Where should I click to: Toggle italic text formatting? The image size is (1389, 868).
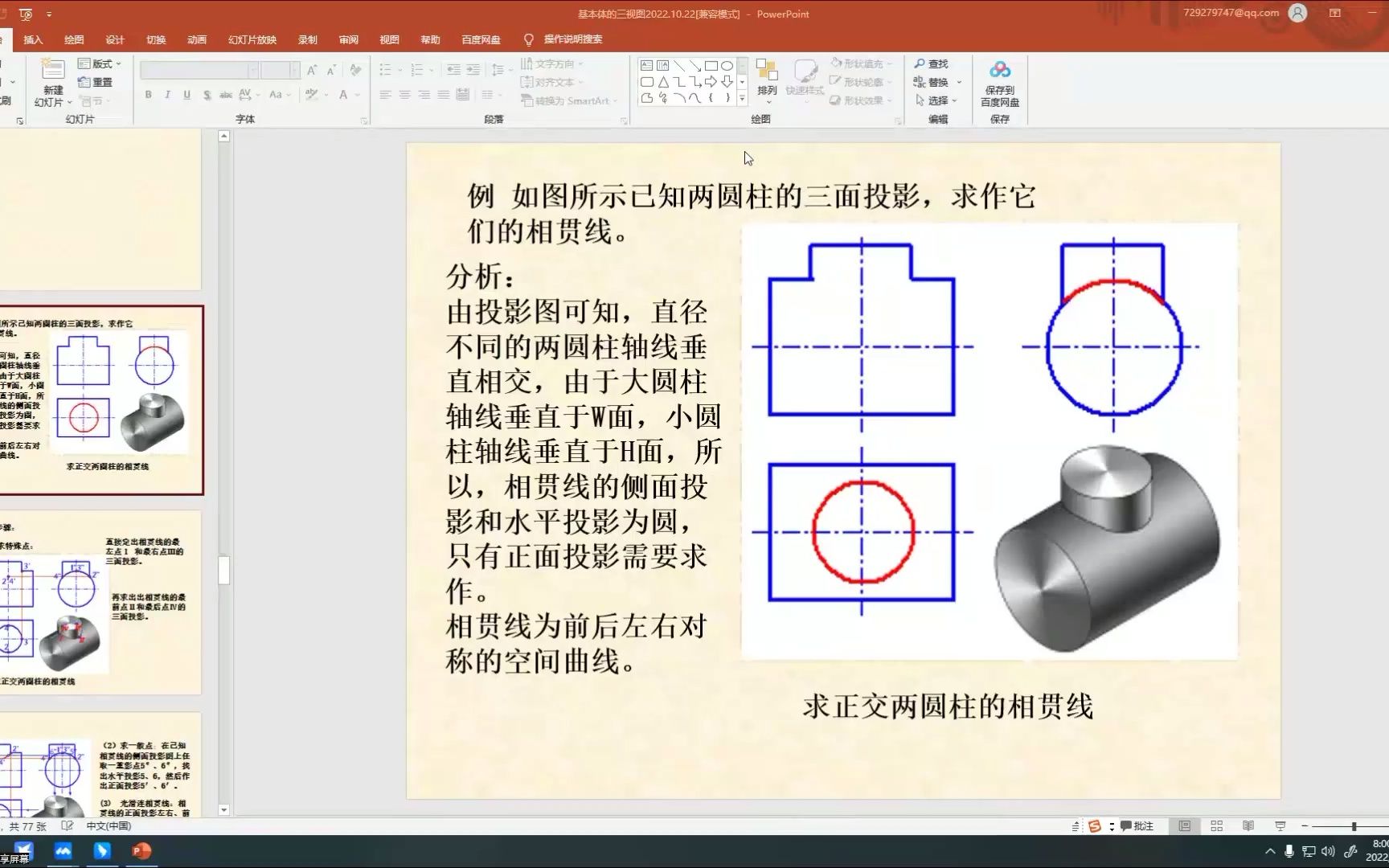click(166, 94)
